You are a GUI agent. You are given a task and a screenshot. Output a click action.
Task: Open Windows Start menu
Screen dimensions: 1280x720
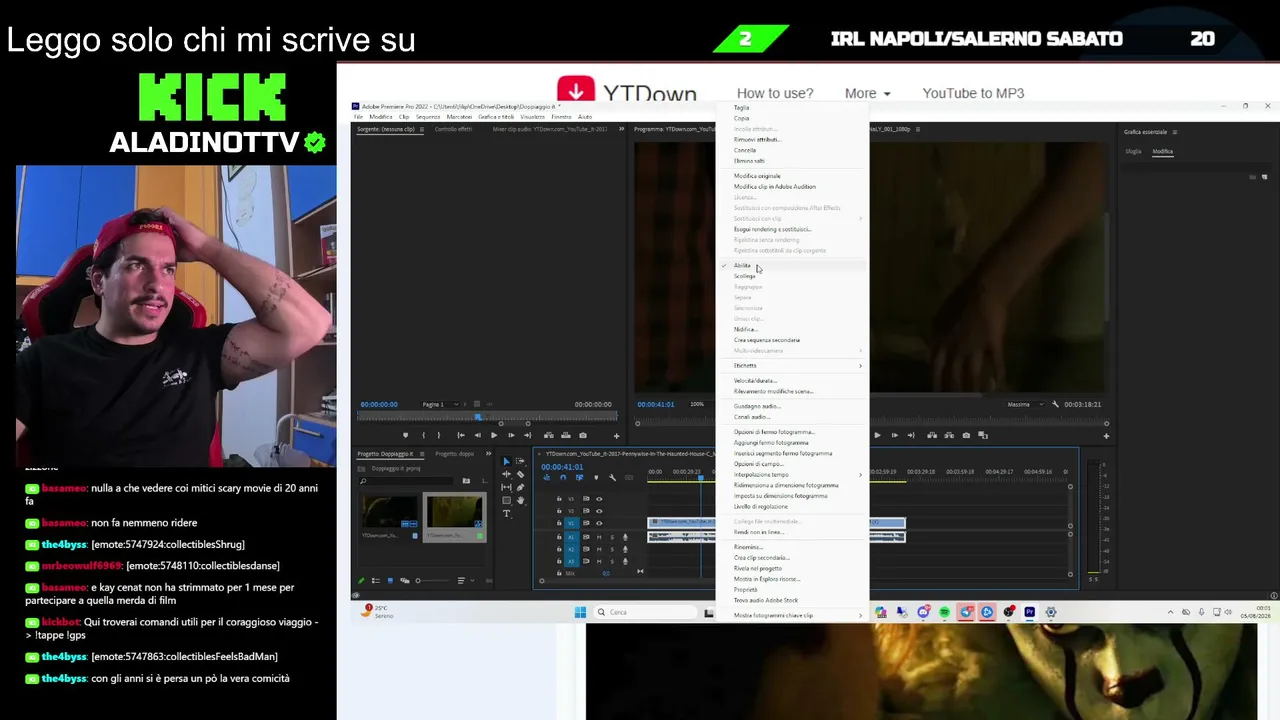[580, 612]
